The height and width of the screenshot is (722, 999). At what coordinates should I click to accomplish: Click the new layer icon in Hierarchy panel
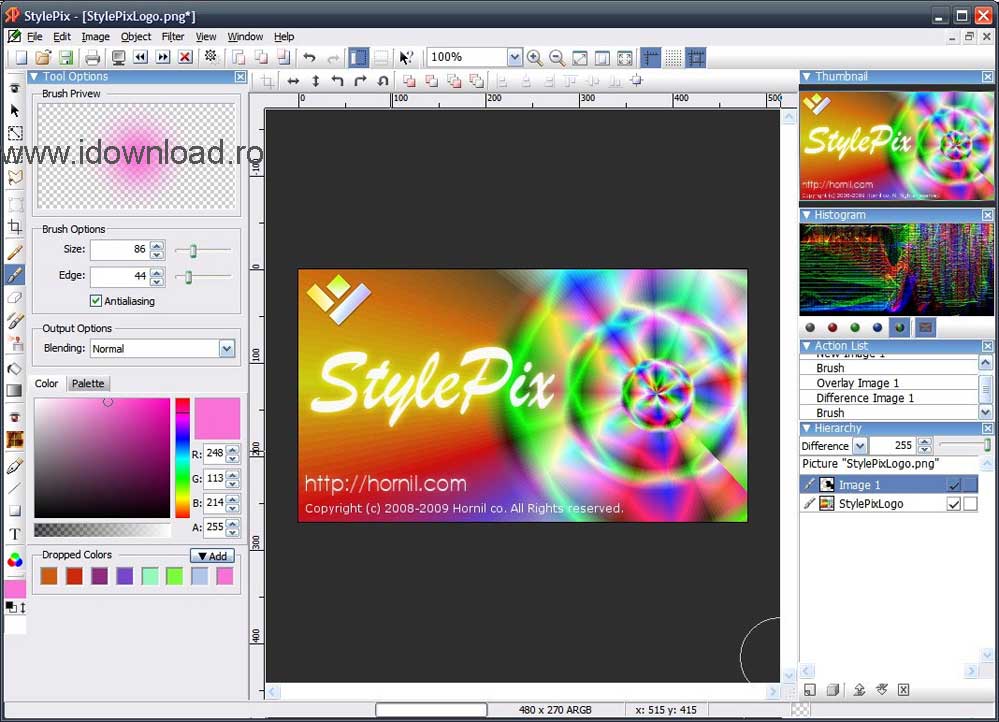point(810,690)
